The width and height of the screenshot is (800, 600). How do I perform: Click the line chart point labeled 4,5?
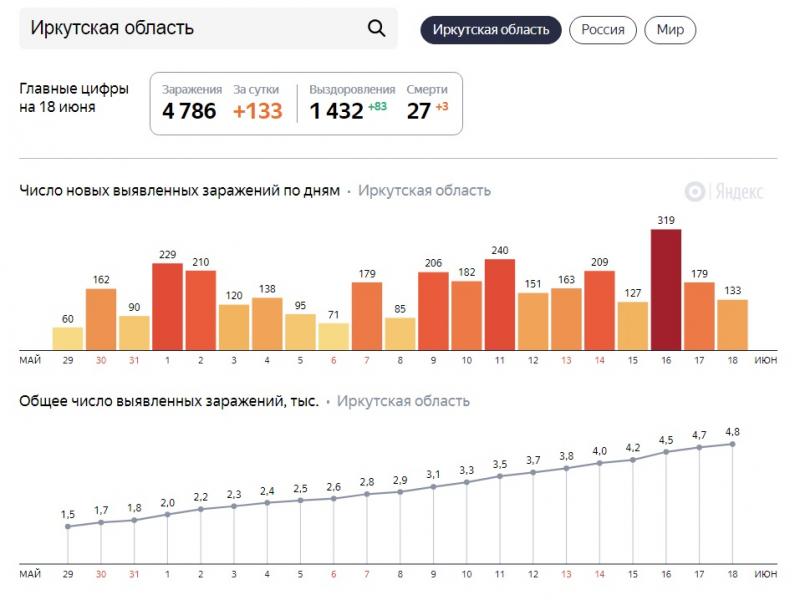coord(666,452)
